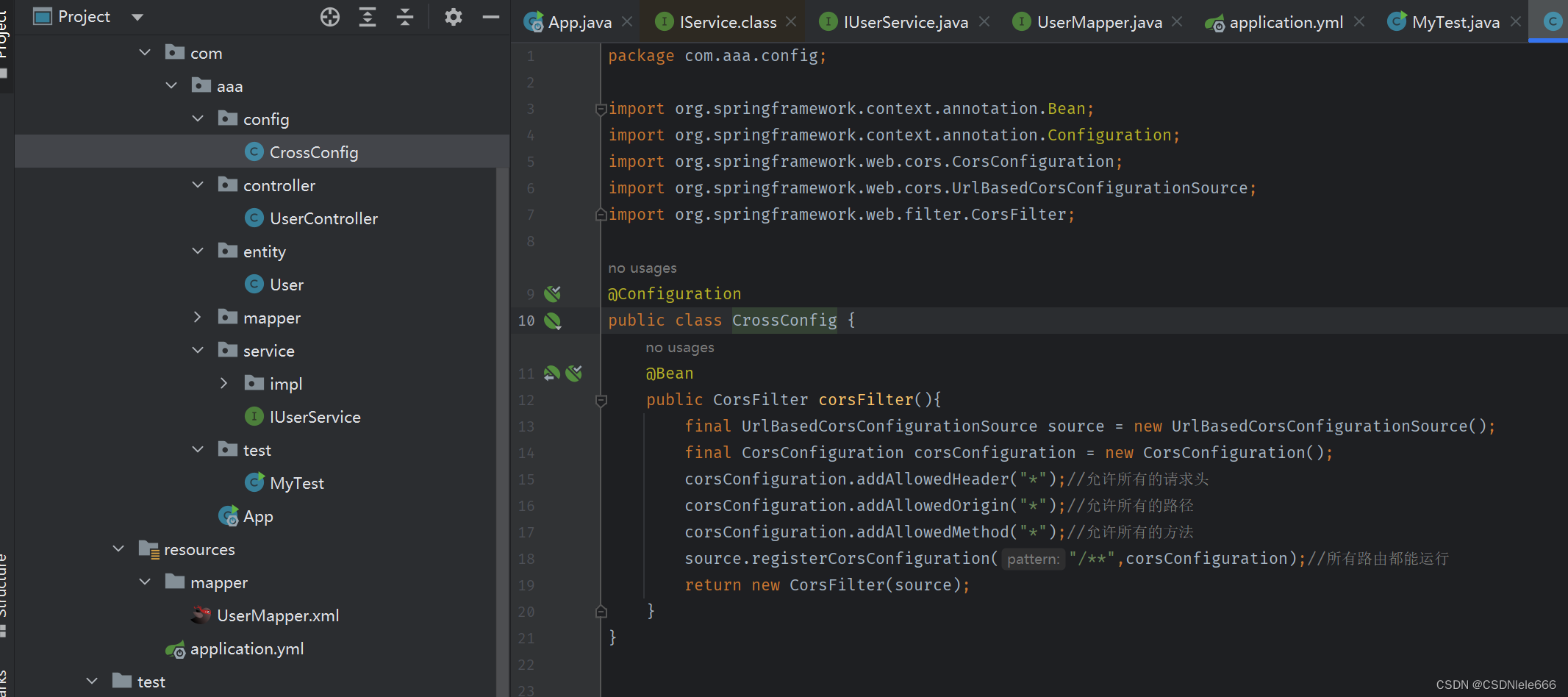Click Select Opened File crosshair icon
Screen dimensions: 1568x697
[x=329, y=16]
